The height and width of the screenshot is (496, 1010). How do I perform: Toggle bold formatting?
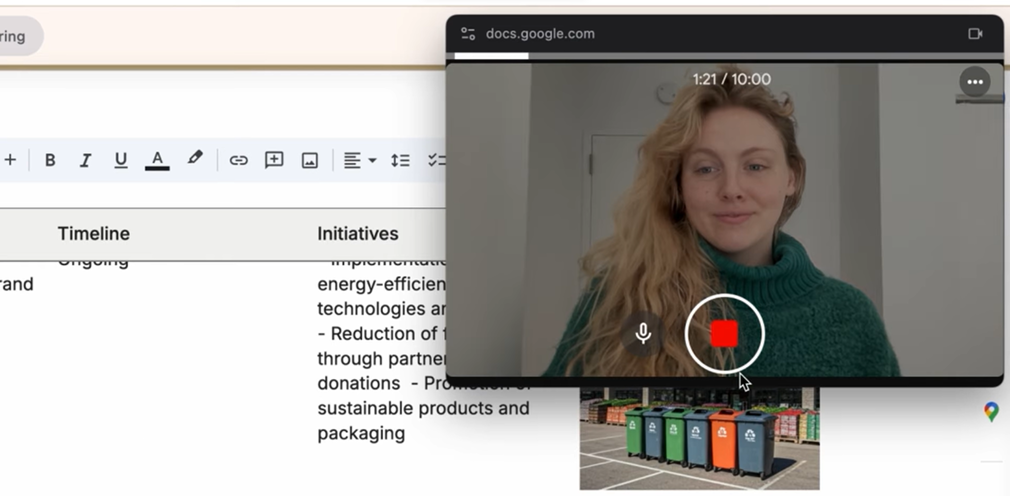(x=50, y=160)
